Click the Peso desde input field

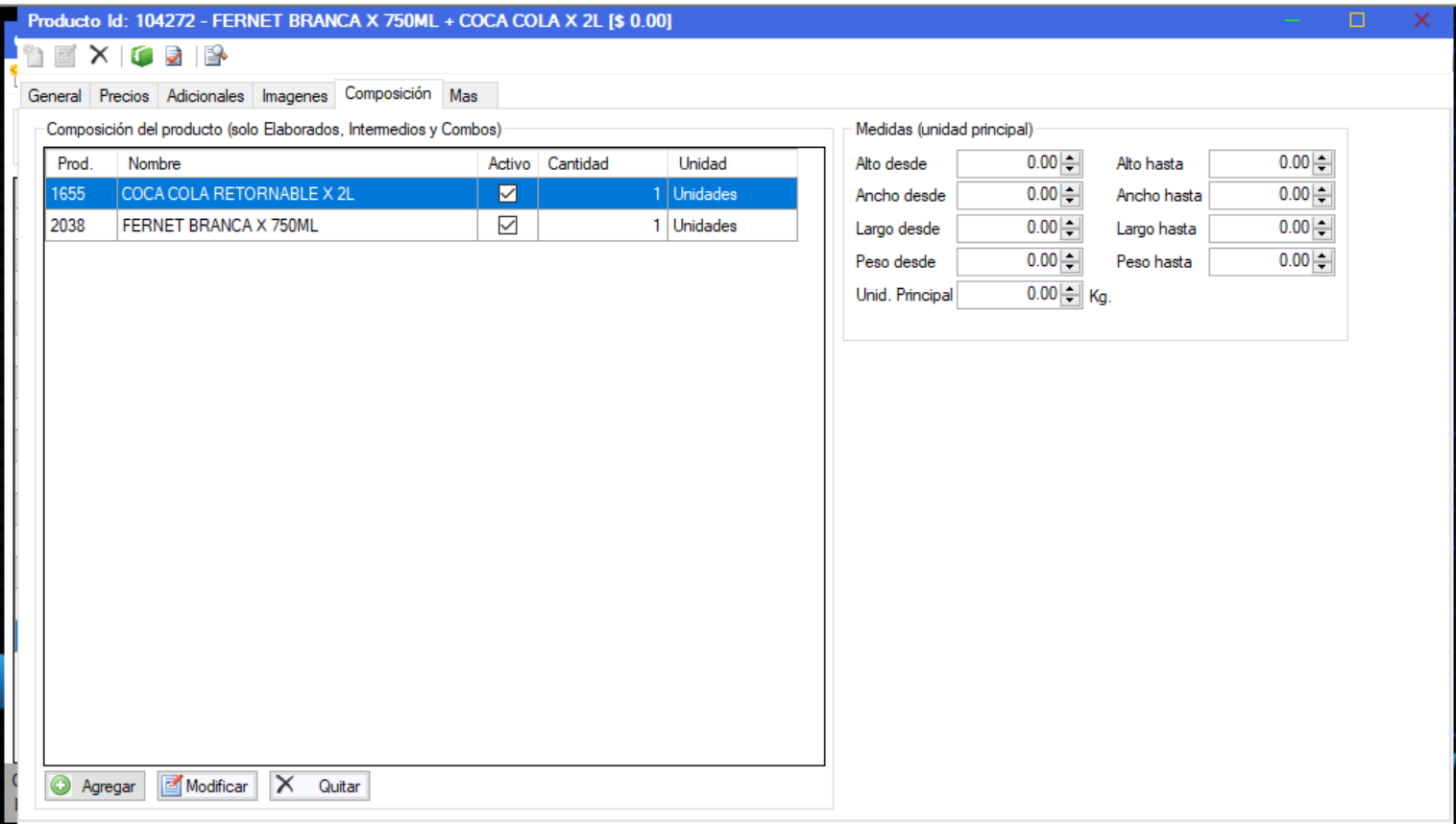tap(1007, 261)
